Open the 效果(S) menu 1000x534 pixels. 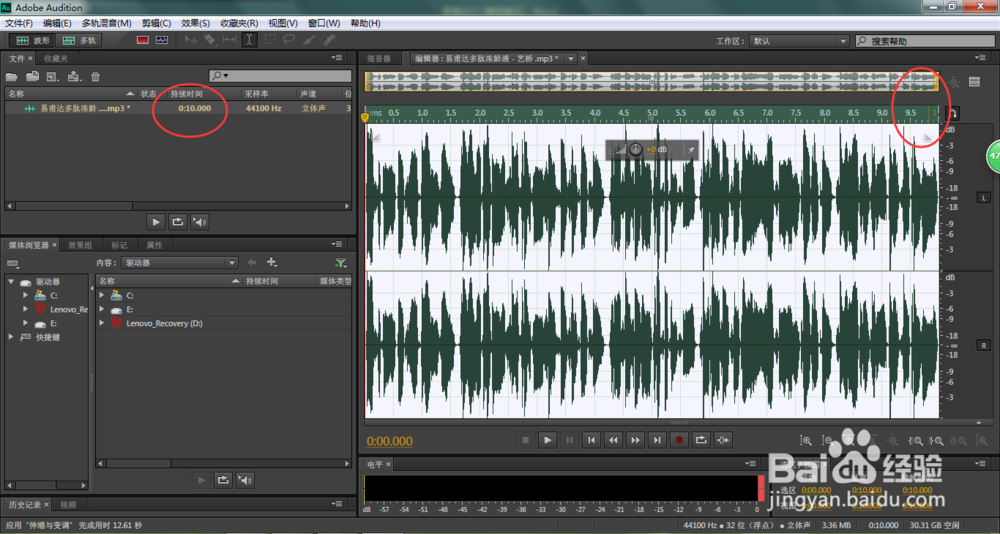pos(196,23)
